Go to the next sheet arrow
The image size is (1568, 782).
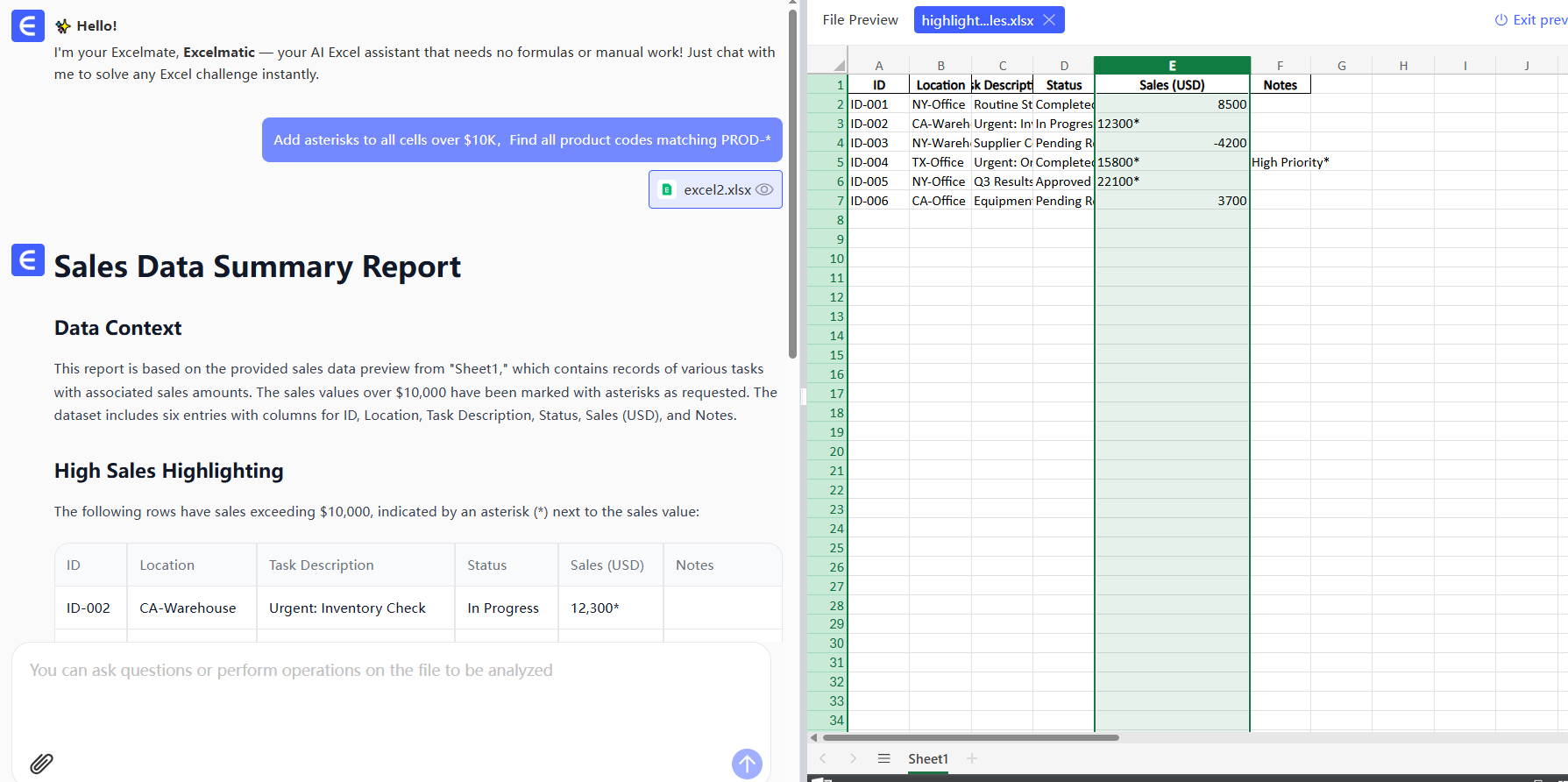coord(853,758)
